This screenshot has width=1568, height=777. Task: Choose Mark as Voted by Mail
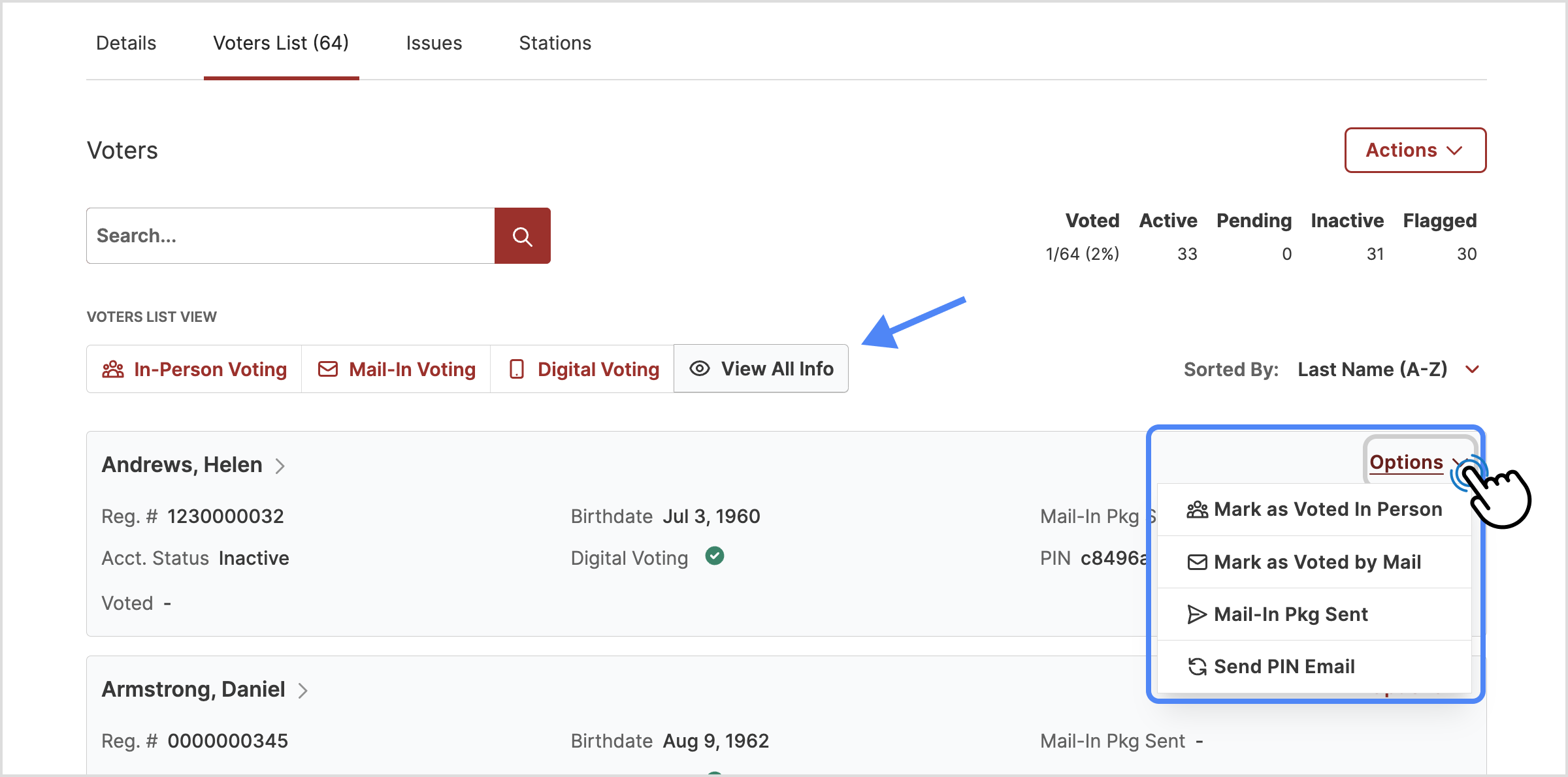pyautogui.click(x=1316, y=562)
